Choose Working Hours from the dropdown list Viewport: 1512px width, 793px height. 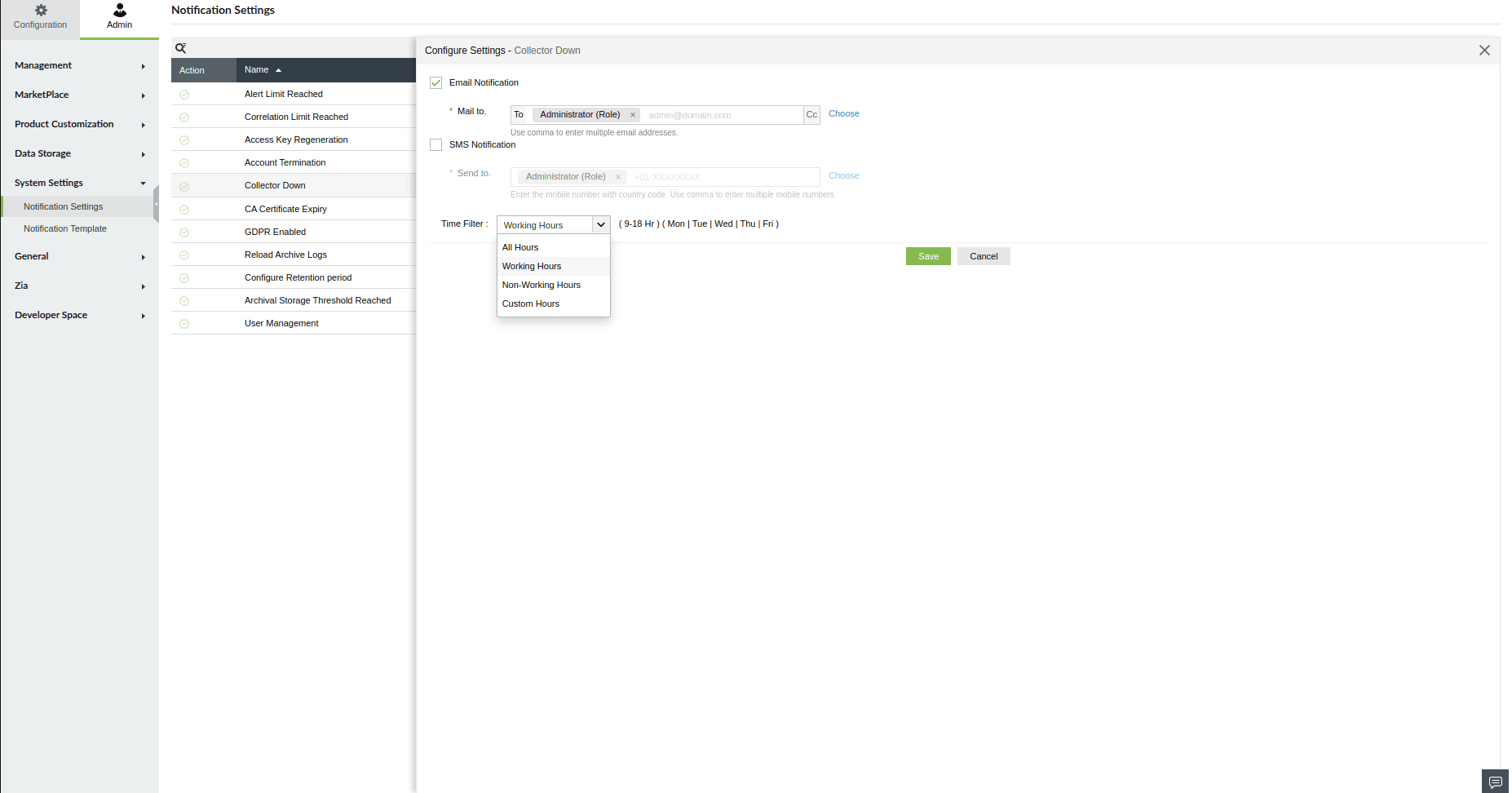(x=553, y=266)
